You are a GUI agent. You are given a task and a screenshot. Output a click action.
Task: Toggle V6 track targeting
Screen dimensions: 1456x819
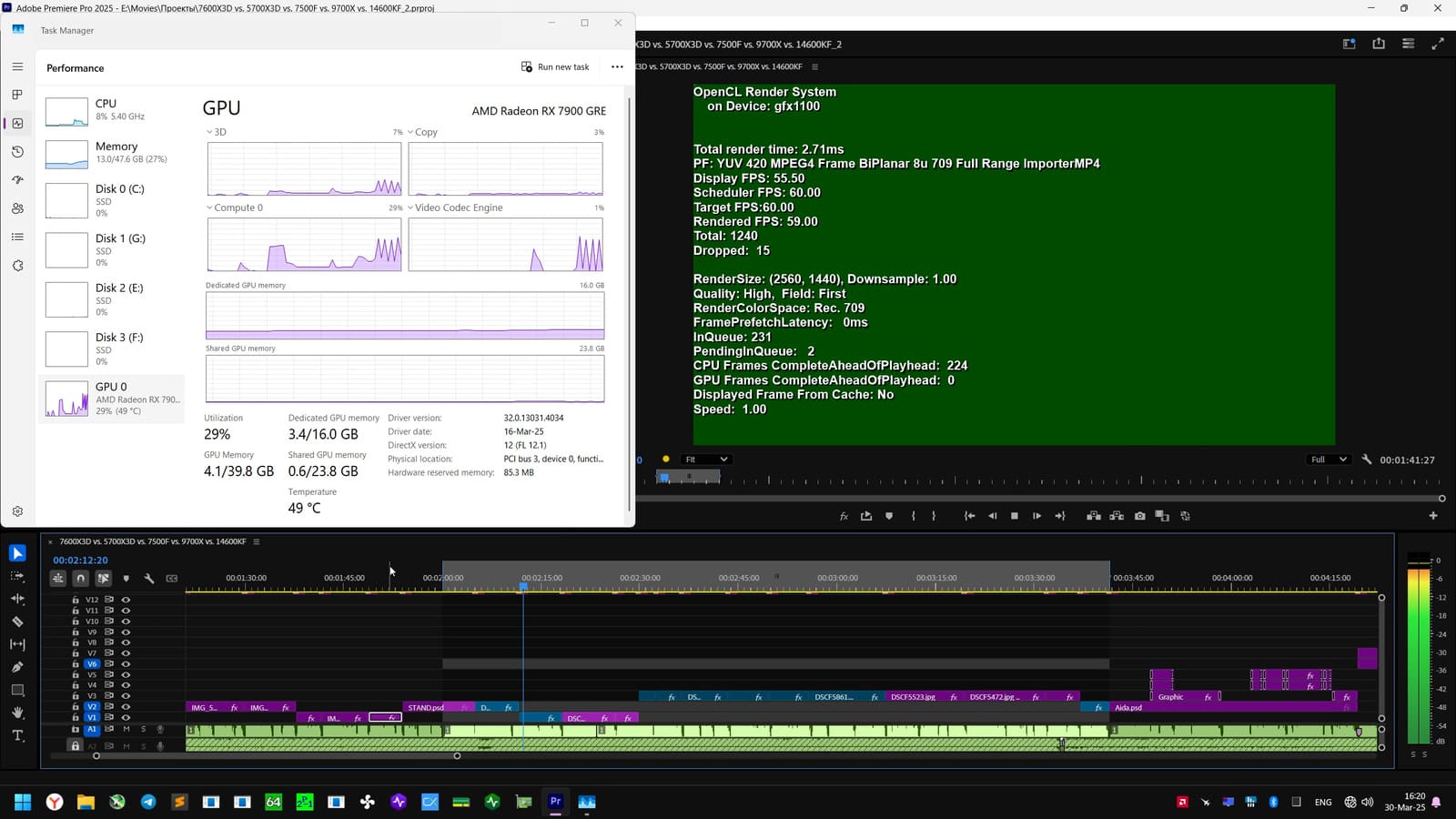92,664
